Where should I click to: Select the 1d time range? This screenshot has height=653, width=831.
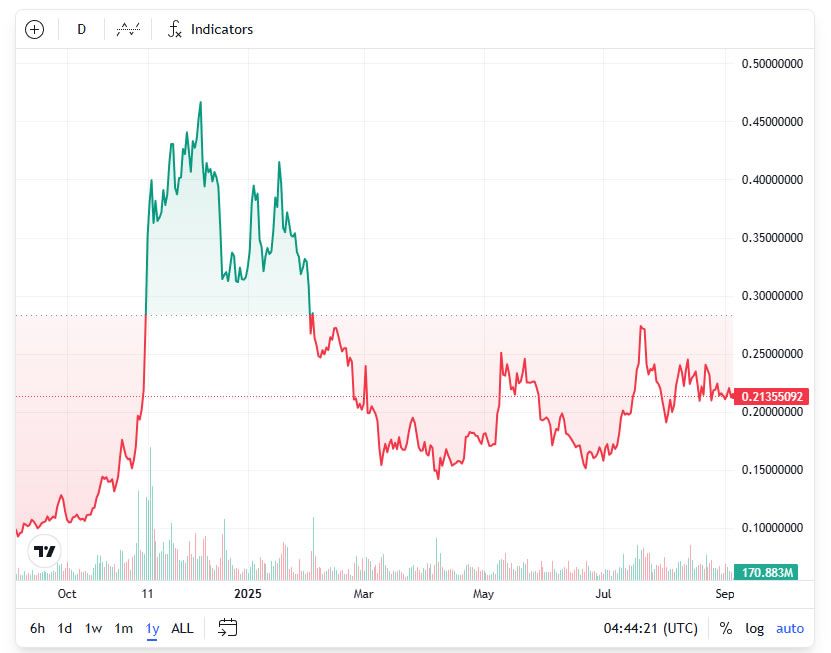tap(65, 628)
